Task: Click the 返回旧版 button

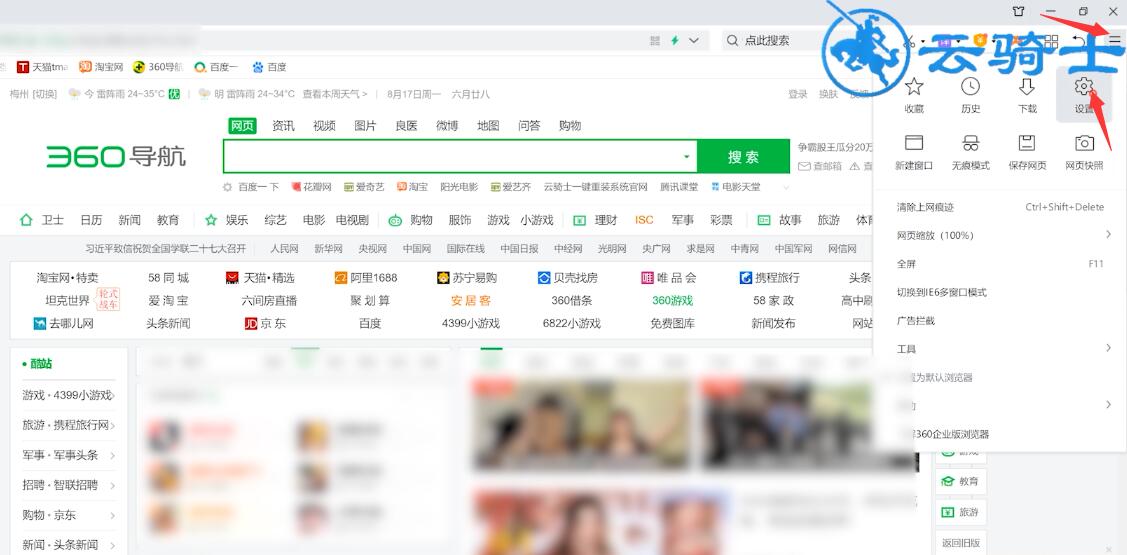Action: click(x=961, y=543)
